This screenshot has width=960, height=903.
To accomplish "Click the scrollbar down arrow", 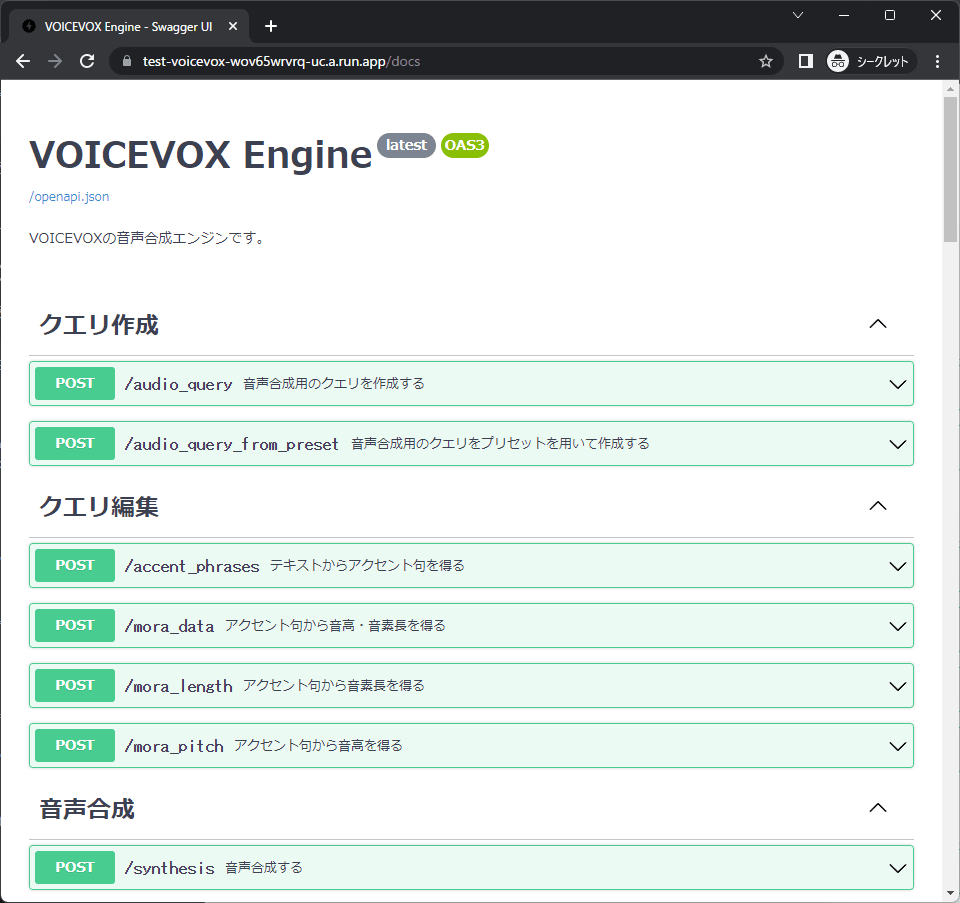I will click(x=950, y=893).
